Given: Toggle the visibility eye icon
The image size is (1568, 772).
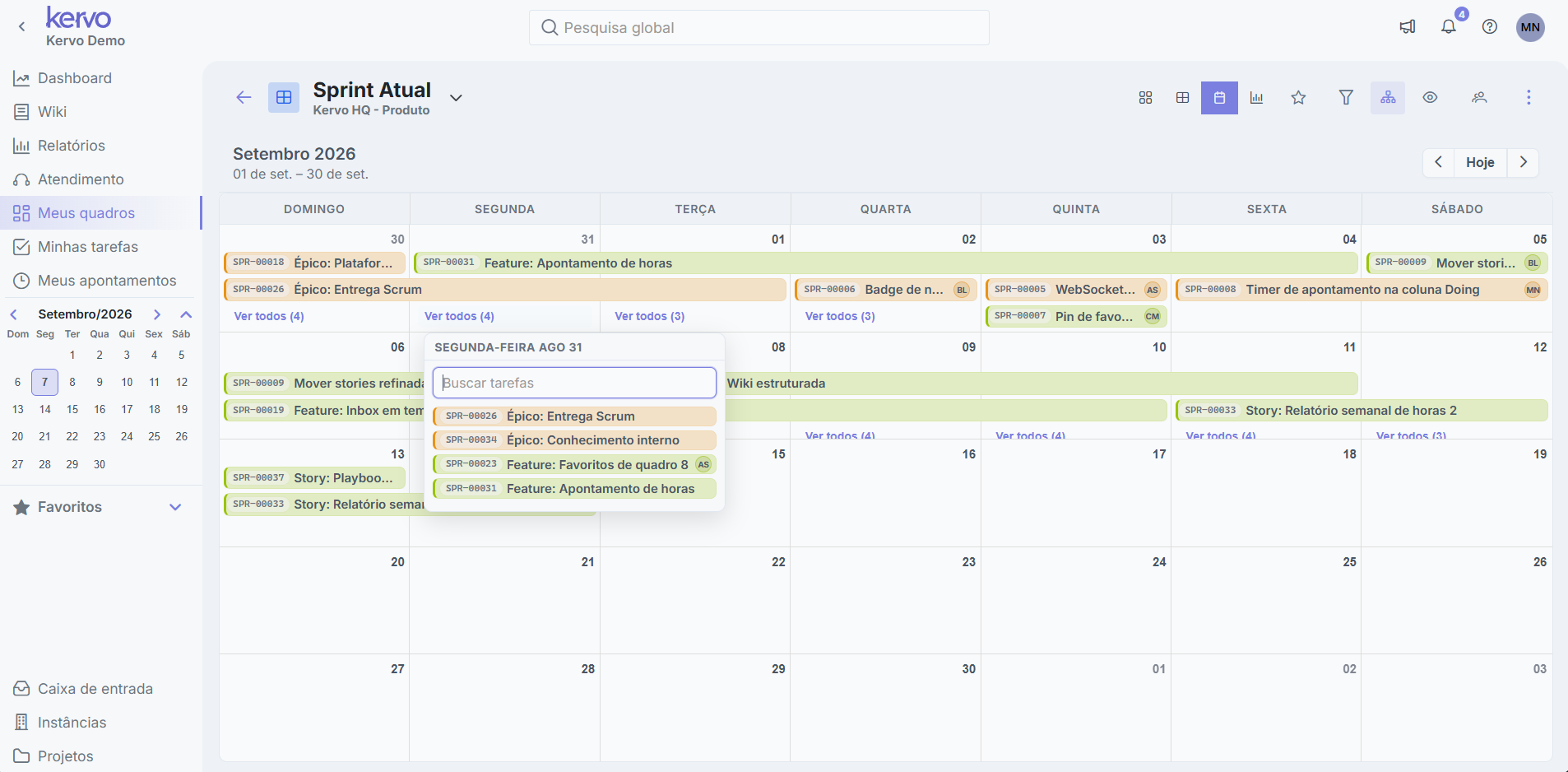Looking at the screenshot, I should coord(1431,98).
